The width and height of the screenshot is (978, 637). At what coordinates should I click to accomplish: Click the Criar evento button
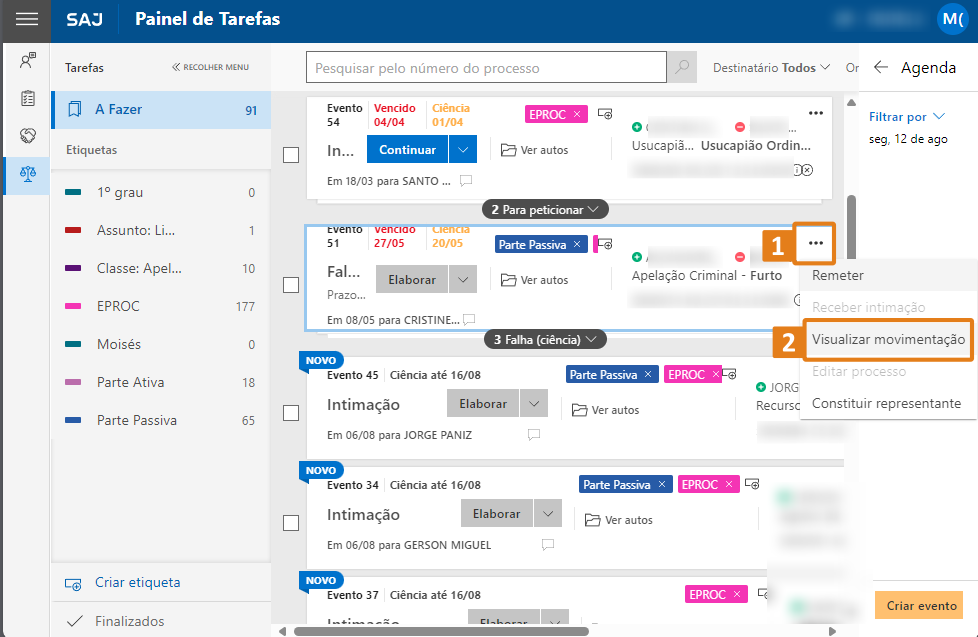coord(921,605)
